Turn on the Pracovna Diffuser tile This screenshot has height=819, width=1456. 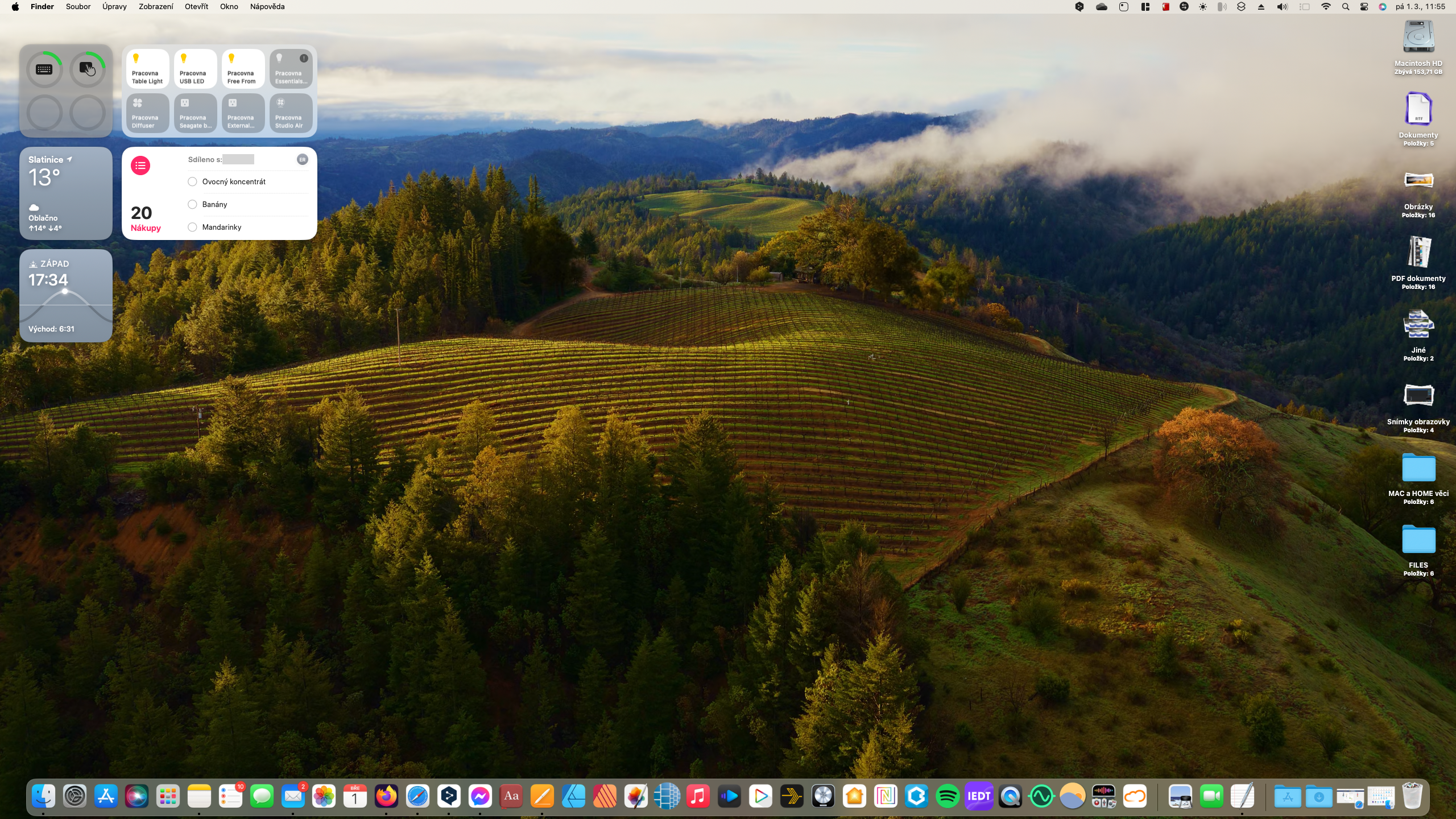[147, 113]
